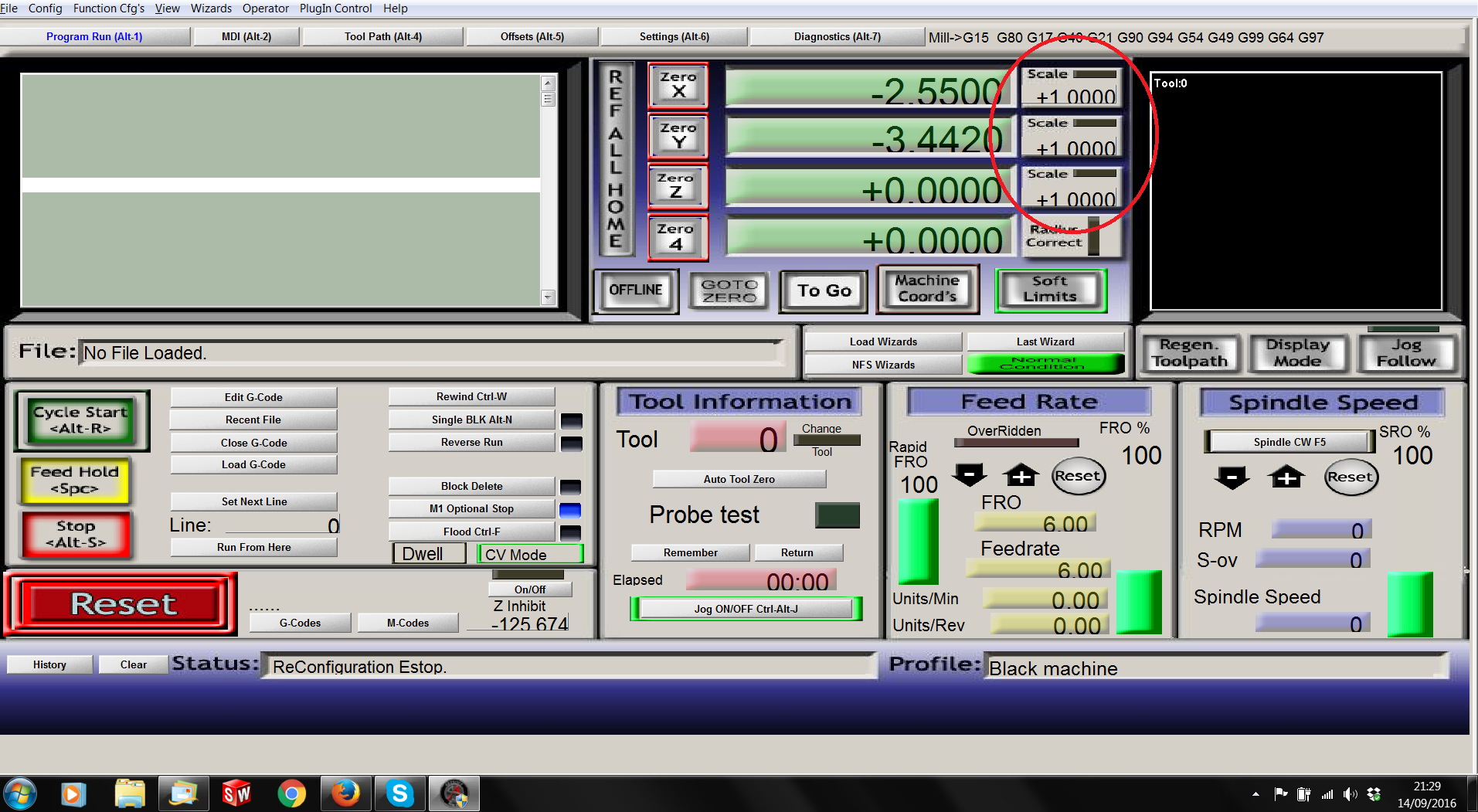Switch to the Diagnostics (Alt-7) tab
Image resolution: width=1478 pixels, height=812 pixels.
point(837,36)
